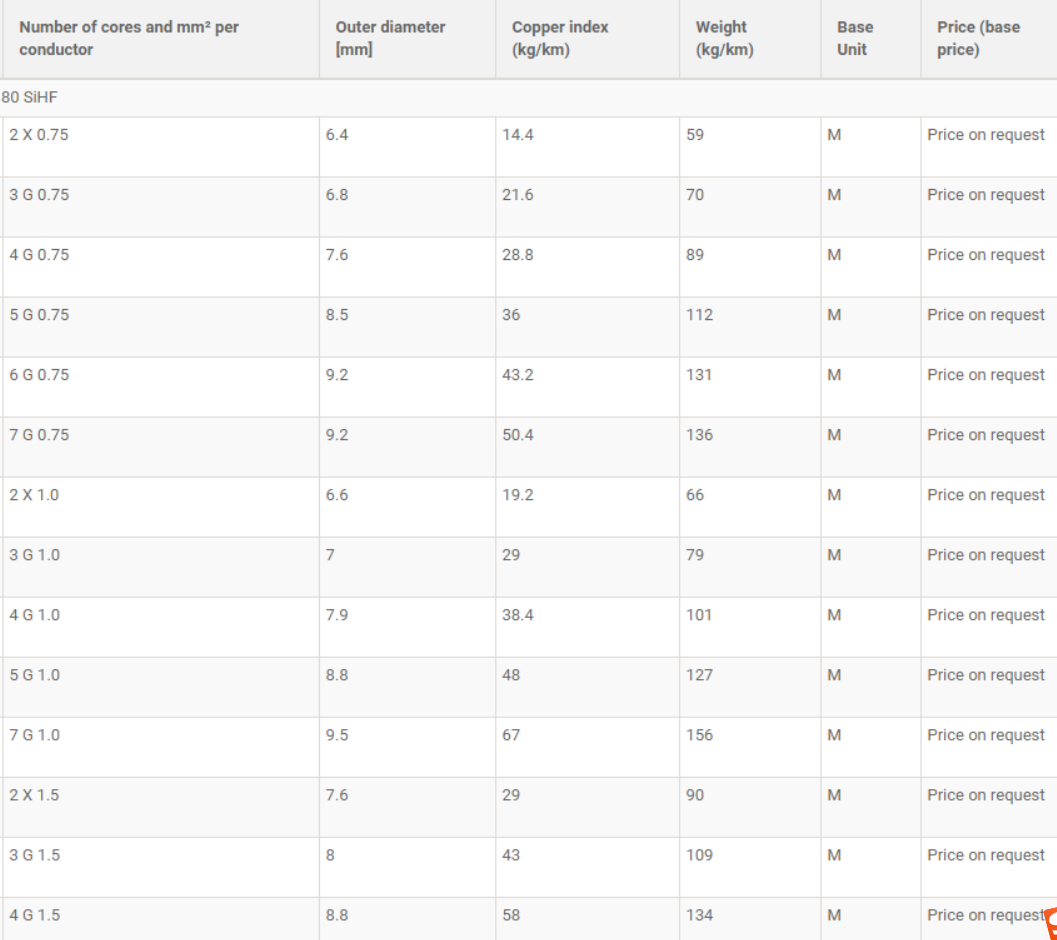Image resolution: width=1057 pixels, height=940 pixels.
Task: Open price request for 3 G 1.5
Action: tap(985, 855)
